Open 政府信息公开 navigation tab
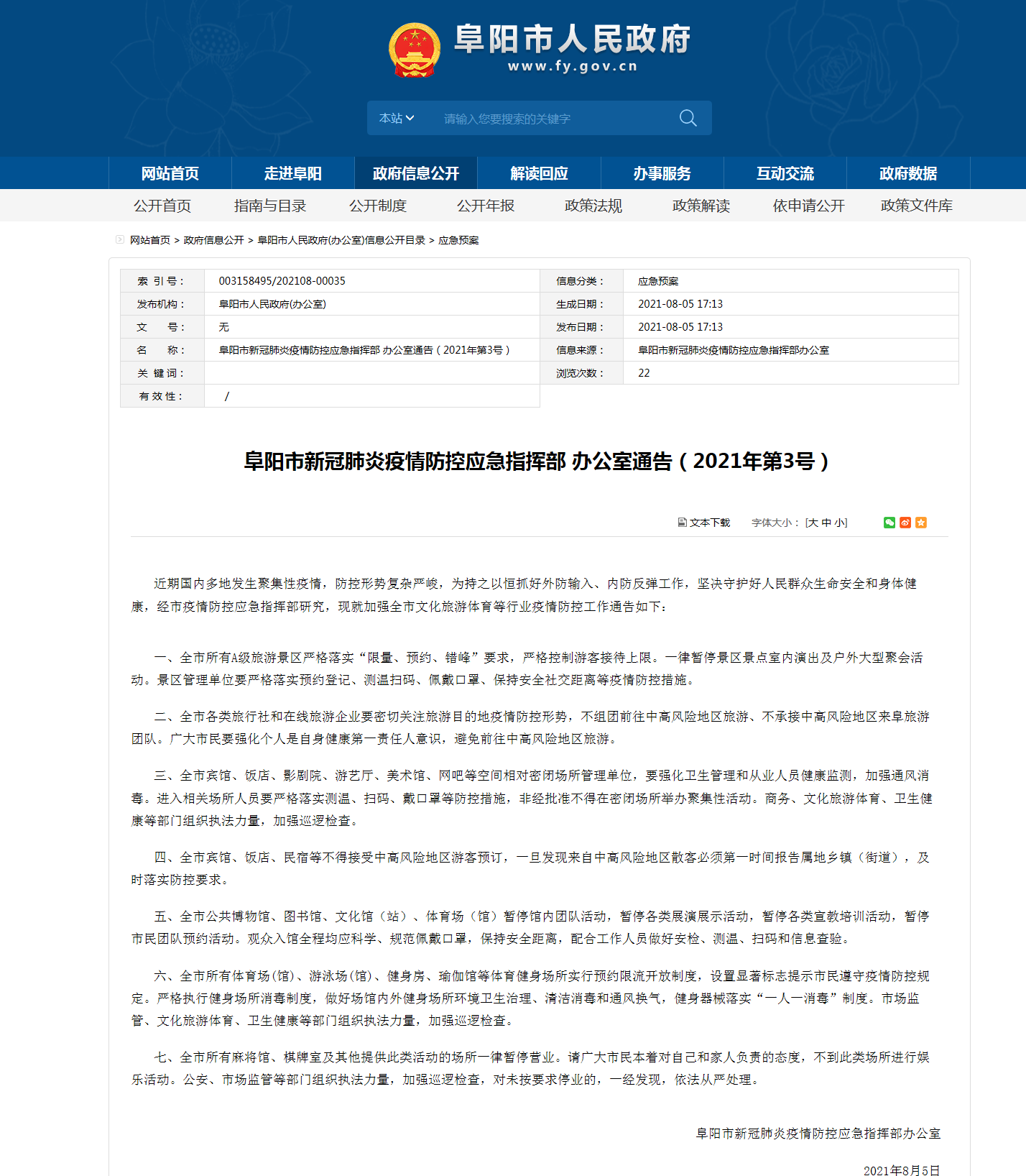1026x1176 pixels. [x=416, y=173]
